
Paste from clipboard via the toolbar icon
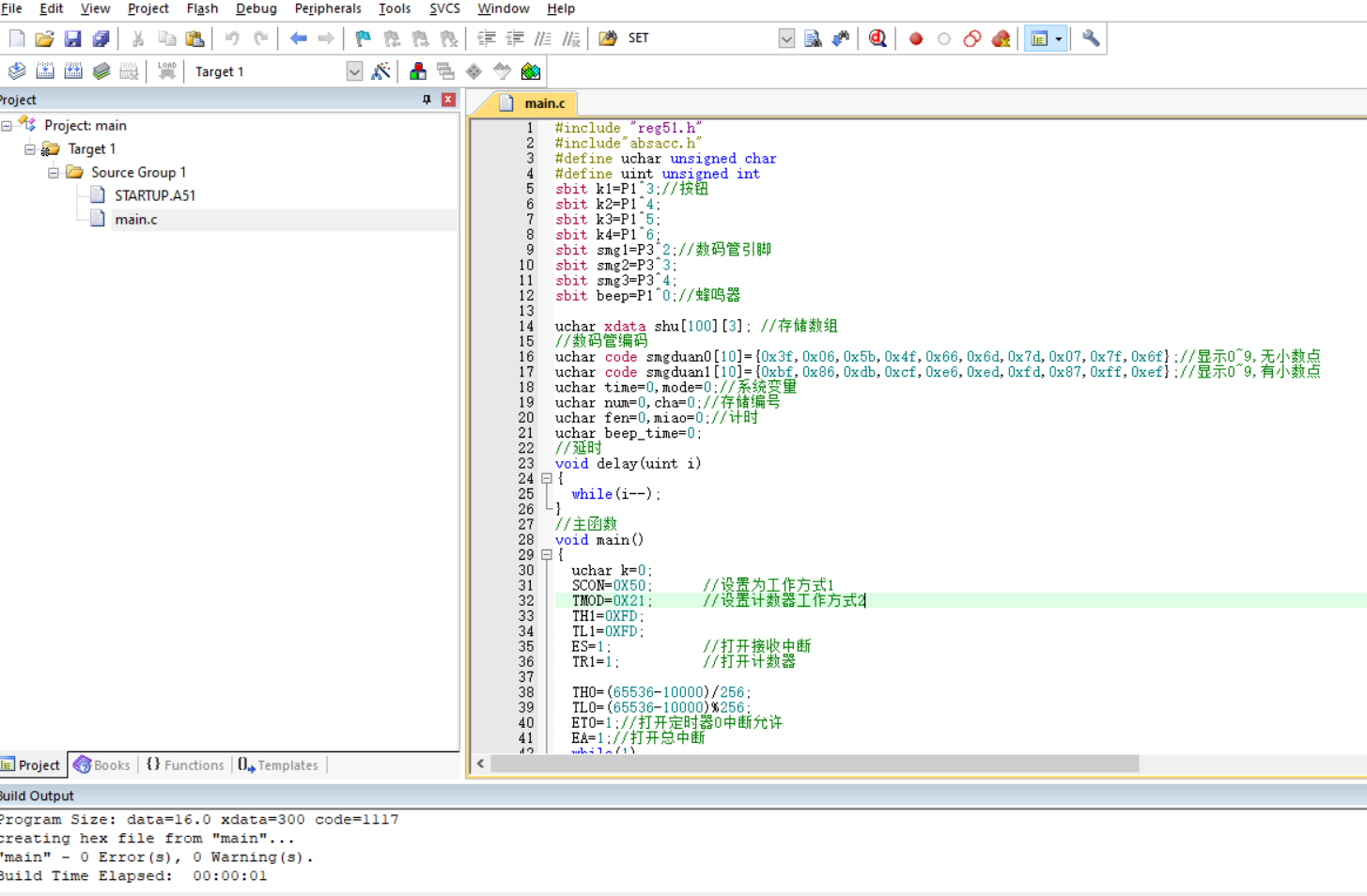click(194, 39)
